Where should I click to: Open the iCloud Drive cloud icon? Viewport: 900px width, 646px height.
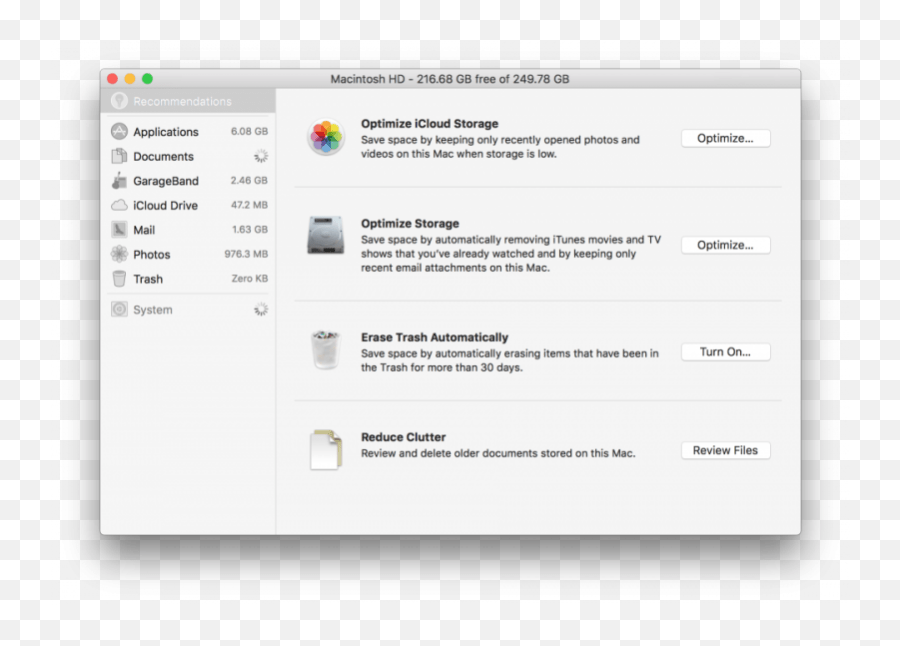(x=120, y=205)
